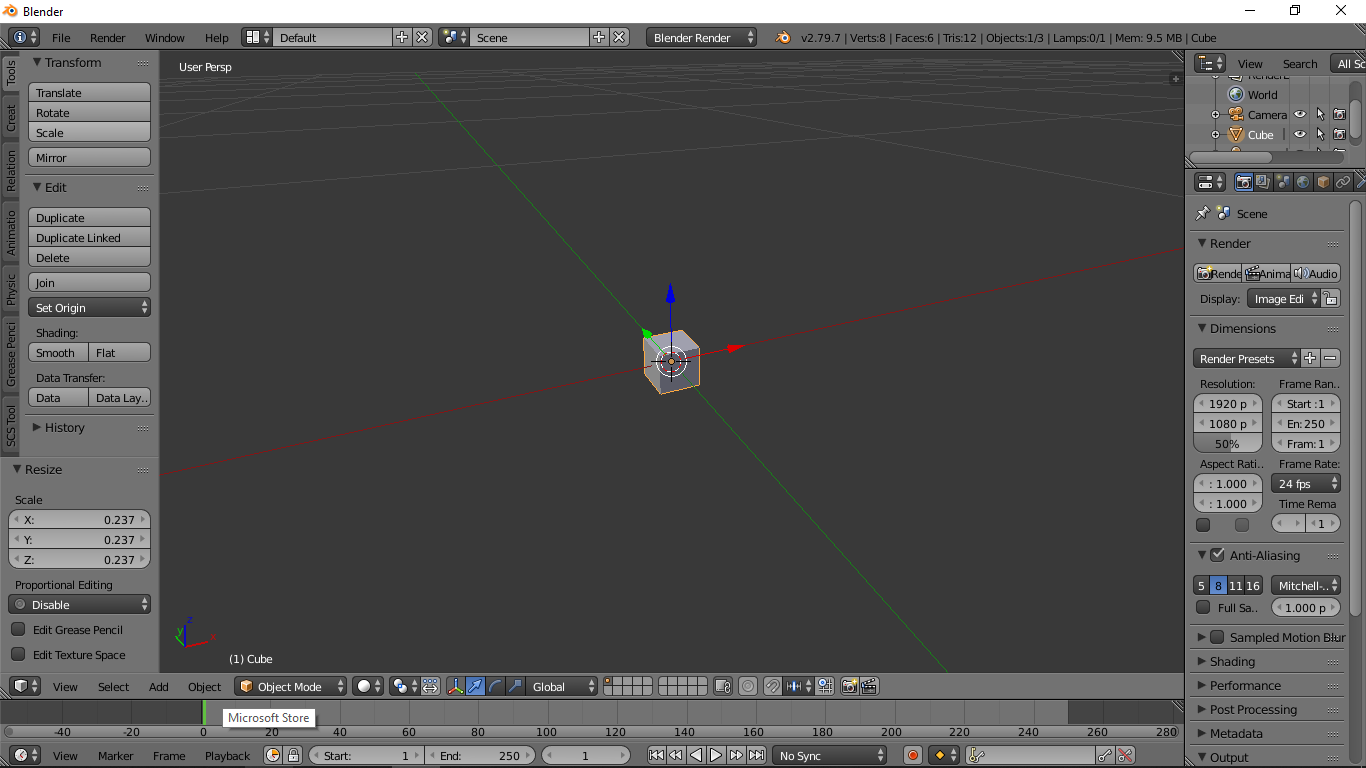Expand Cube tree node in outliner

point(1215,134)
